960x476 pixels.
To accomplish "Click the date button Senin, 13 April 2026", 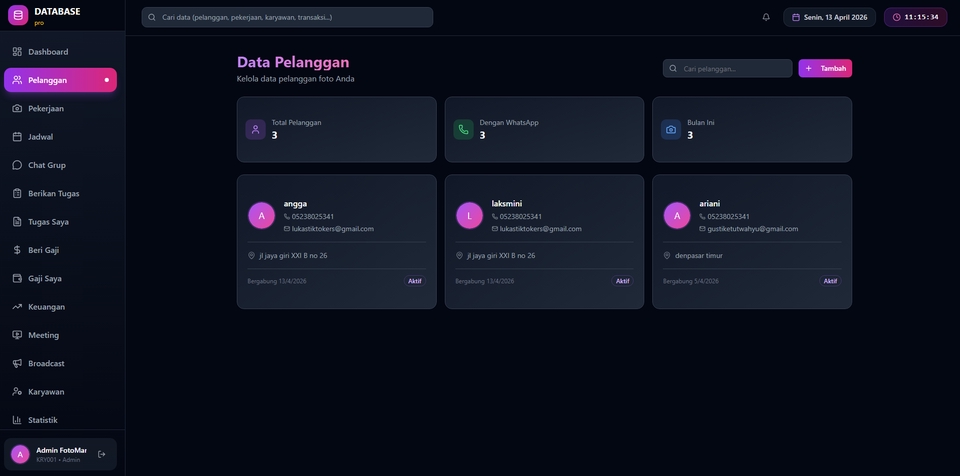I will point(830,17).
